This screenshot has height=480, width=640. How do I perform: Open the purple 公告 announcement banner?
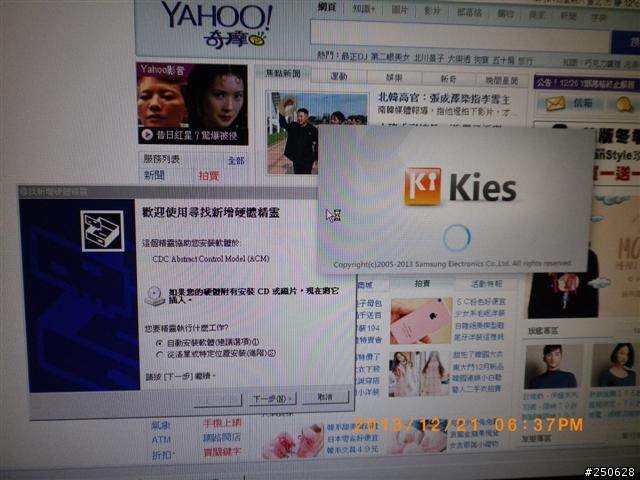point(587,84)
